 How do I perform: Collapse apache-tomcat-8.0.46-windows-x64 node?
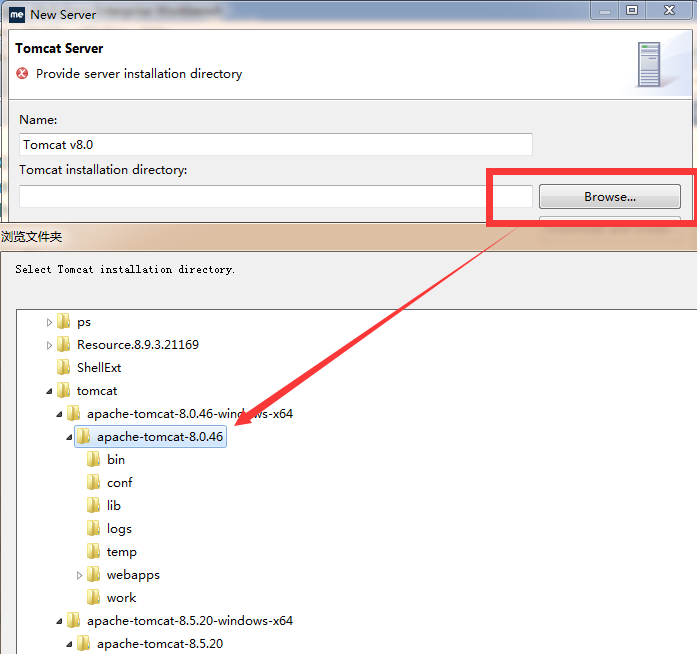[x=59, y=414]
